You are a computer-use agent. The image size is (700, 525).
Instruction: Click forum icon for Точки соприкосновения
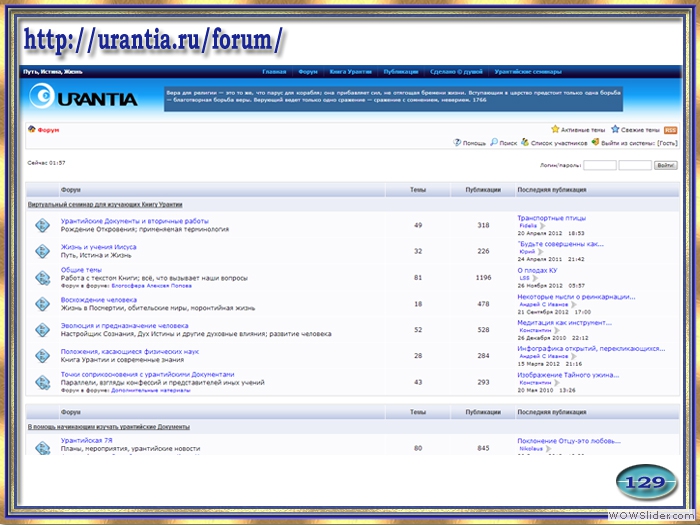42,382
